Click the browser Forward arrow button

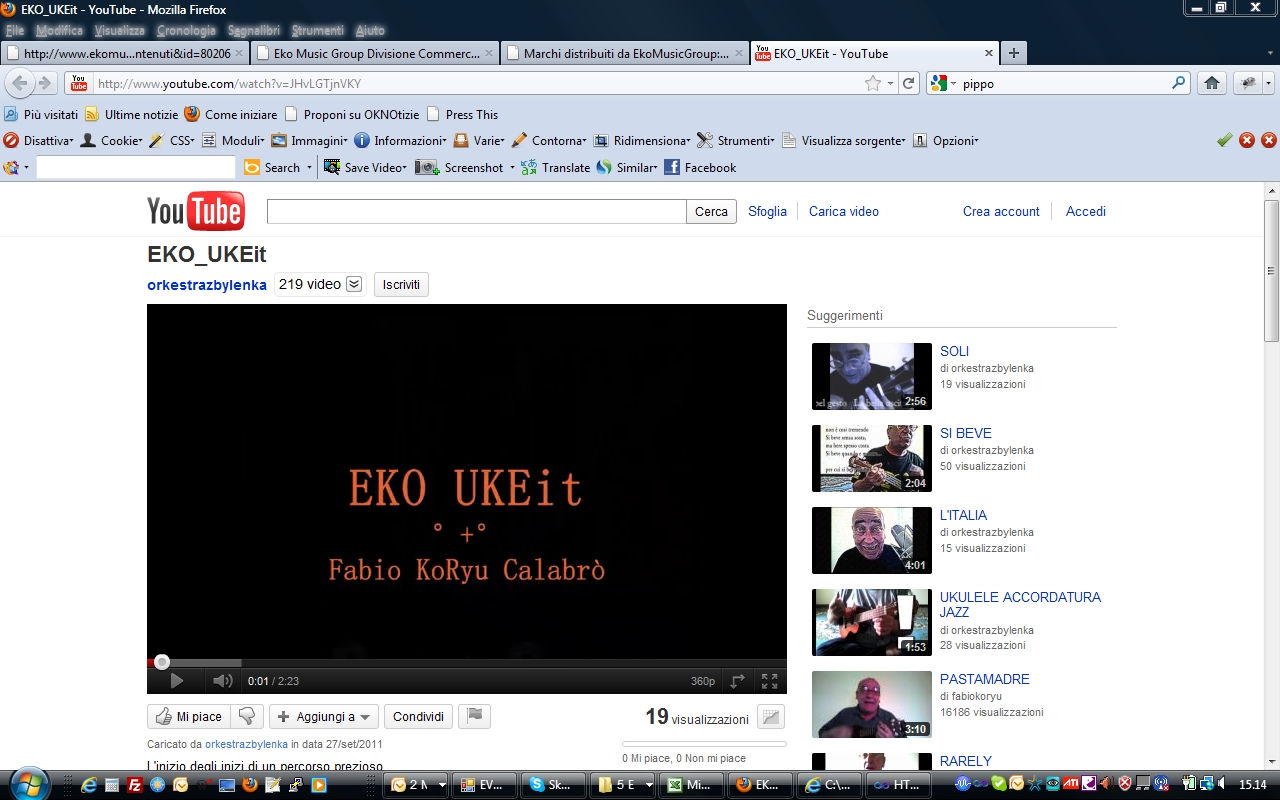pyautogui.click(x=45, y=83)
